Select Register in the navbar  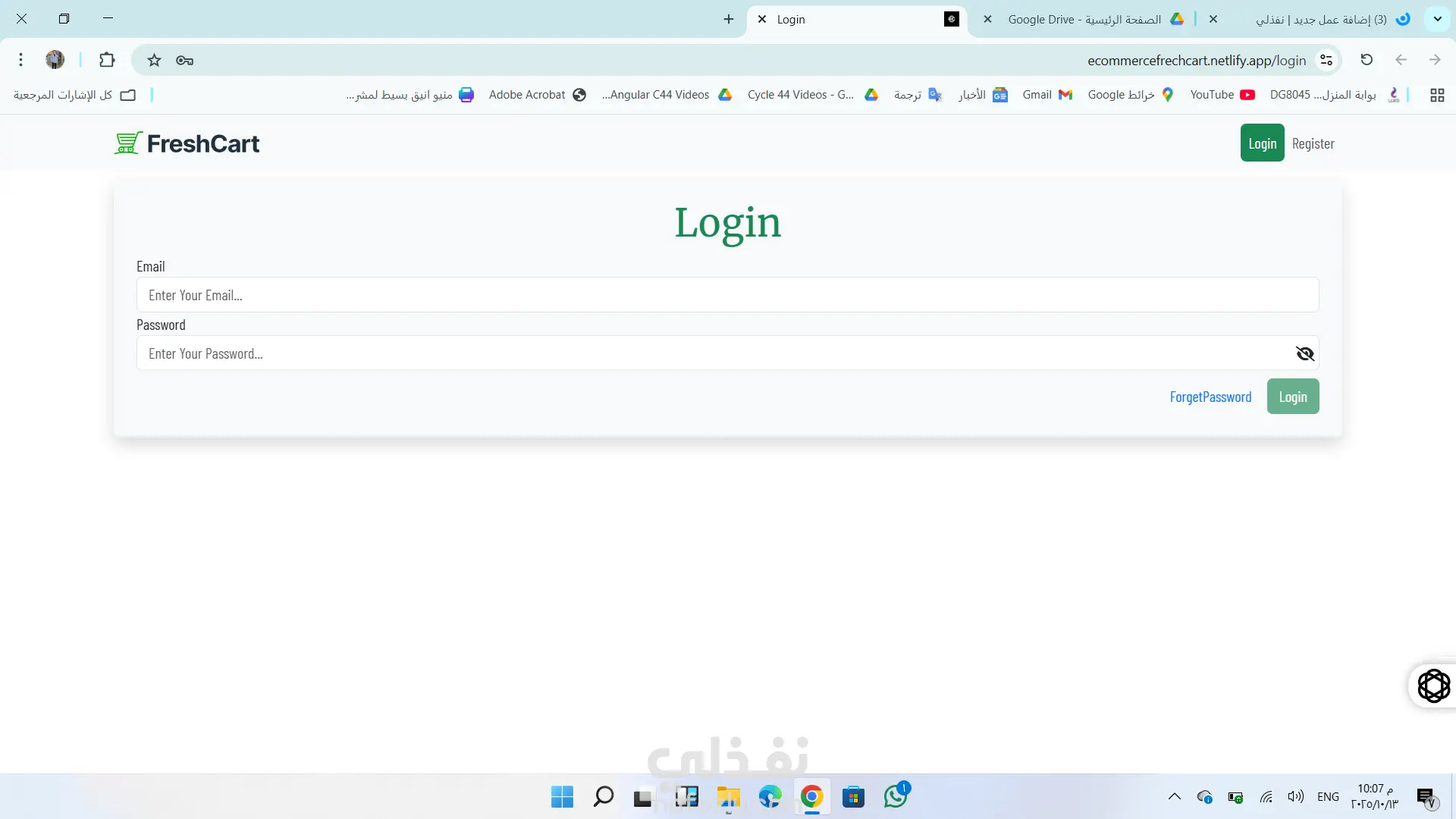click(1313, 143)
